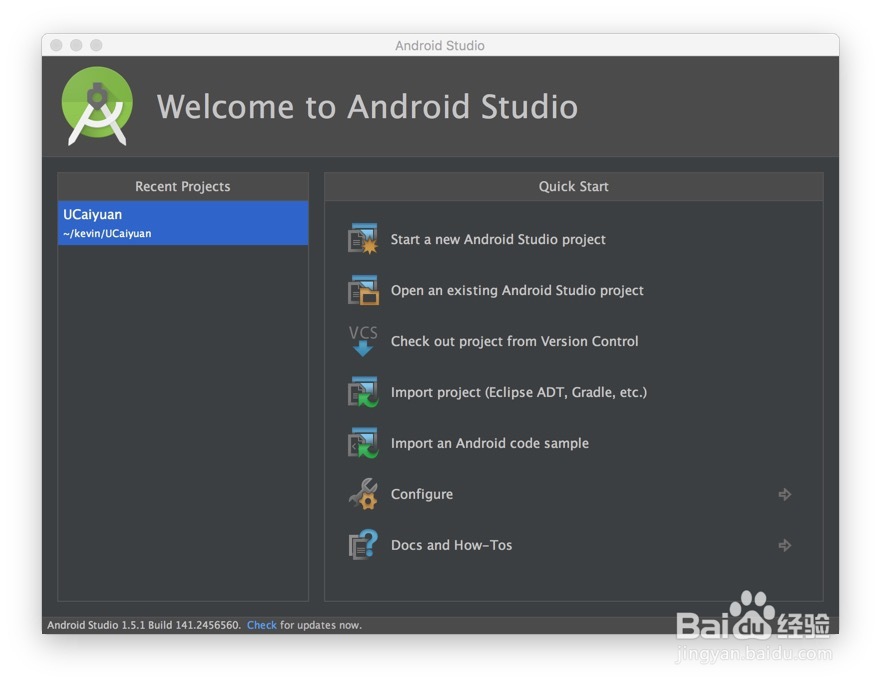Click the new Android Studio project icon

363,239
